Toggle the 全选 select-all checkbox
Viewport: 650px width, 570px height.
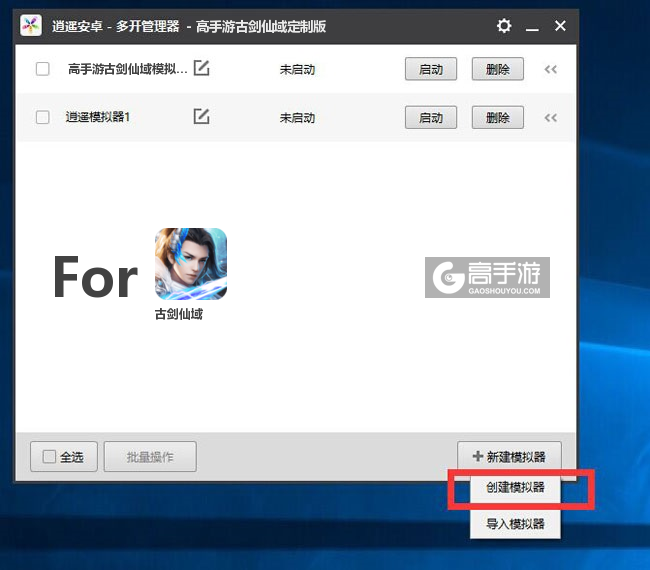click(x=49, y=457)
